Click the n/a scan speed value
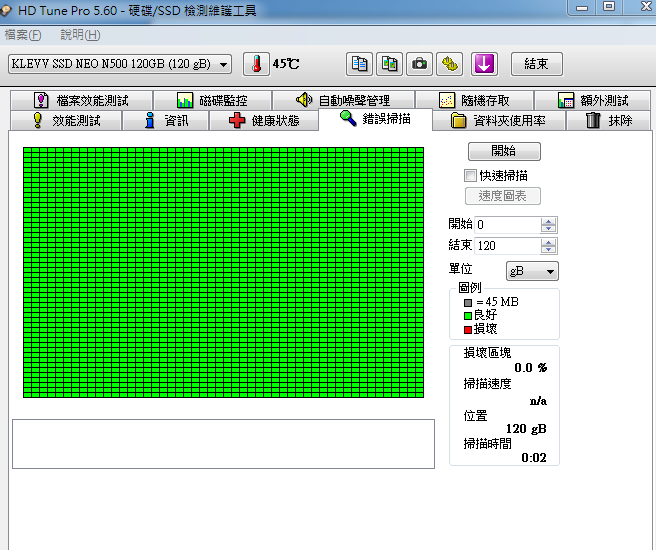 pyautogui.click(x=538, y=401)
